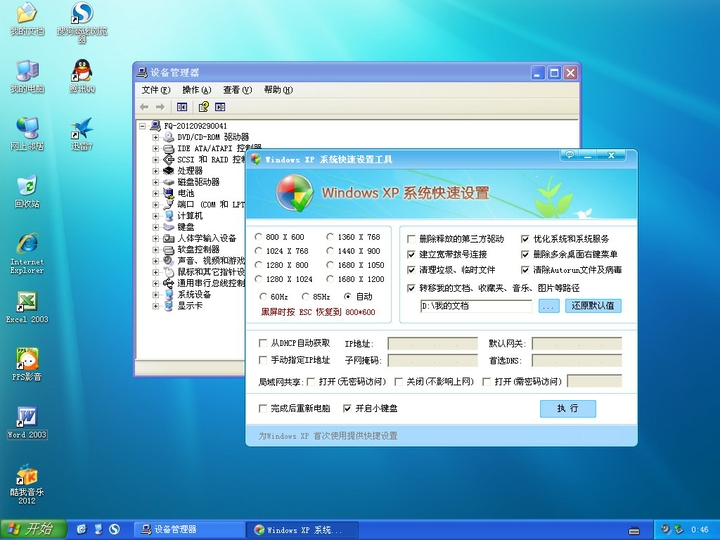This screenshot has height=540, width=720.
Task: Expand the 显示卡 node
Action: point(156,306)
